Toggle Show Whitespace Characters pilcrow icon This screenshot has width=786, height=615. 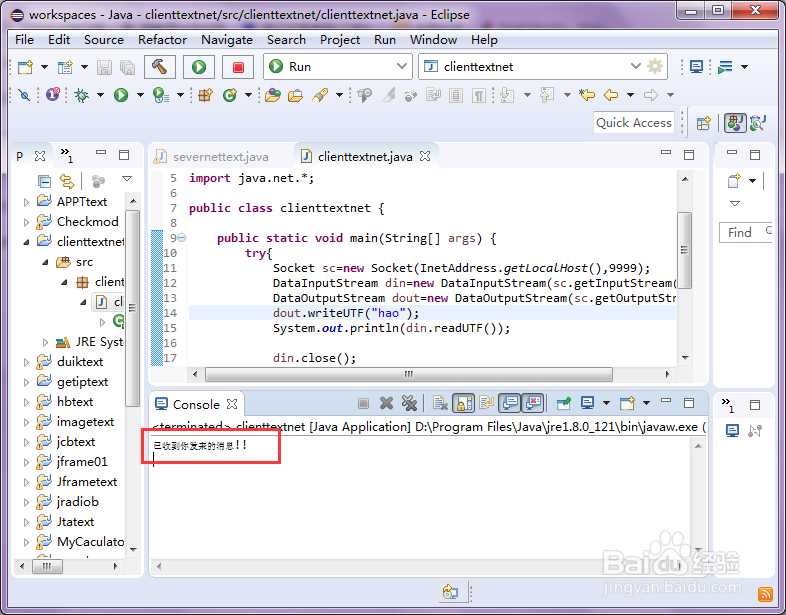(x=479, y=95)
